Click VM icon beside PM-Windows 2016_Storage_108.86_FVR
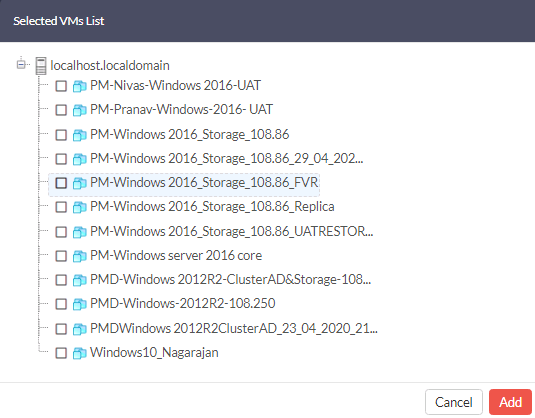 pyautogui.click(x=79, y=183)
